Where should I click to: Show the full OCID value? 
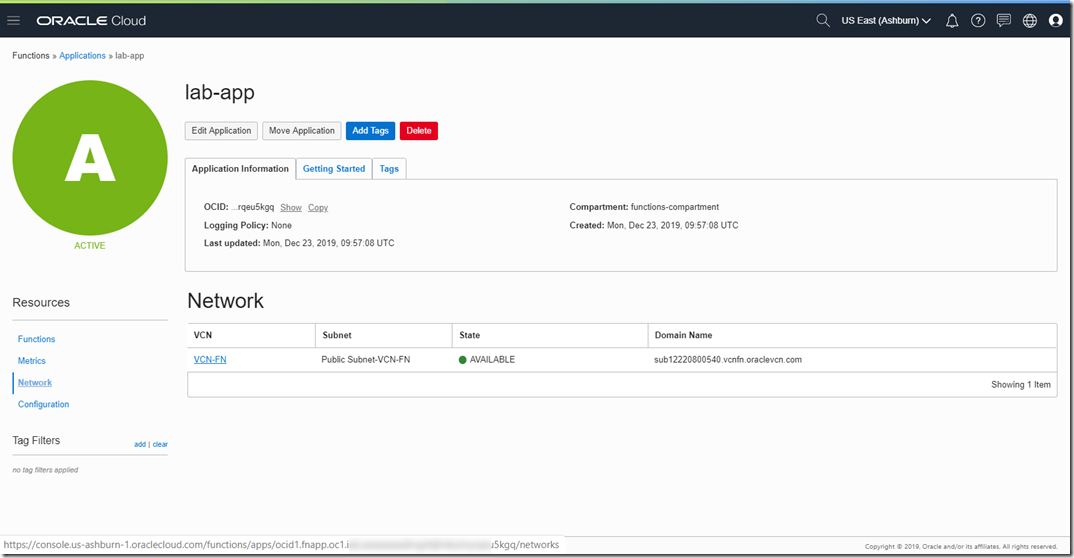pyautogui.click(x=291, y=208)
